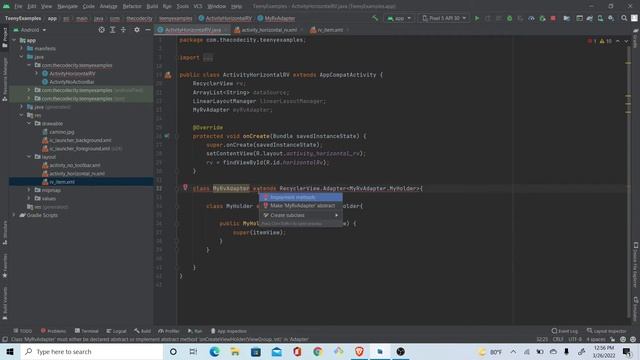Viewport: 640px width, 360px height.
Task: Open Microsoft Edge from taskbar
Action: coord(214,351)
